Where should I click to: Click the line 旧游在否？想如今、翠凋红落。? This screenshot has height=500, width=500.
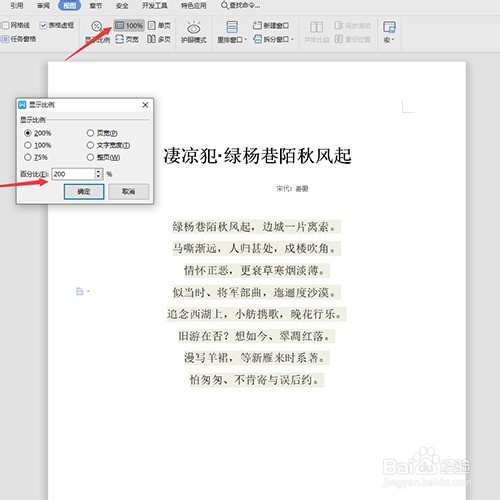(x=257, y=336)
